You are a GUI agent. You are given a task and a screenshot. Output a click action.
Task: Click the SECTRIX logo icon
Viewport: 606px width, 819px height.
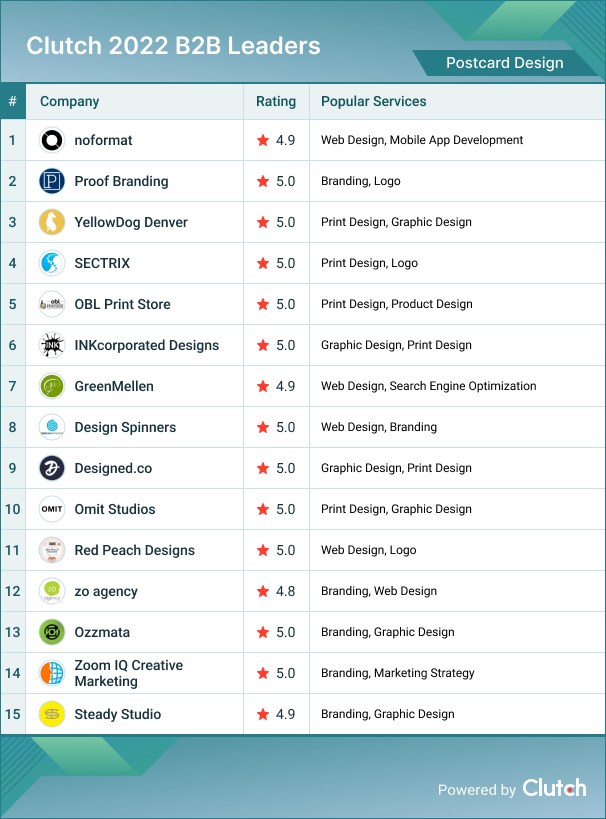(52, 263)
